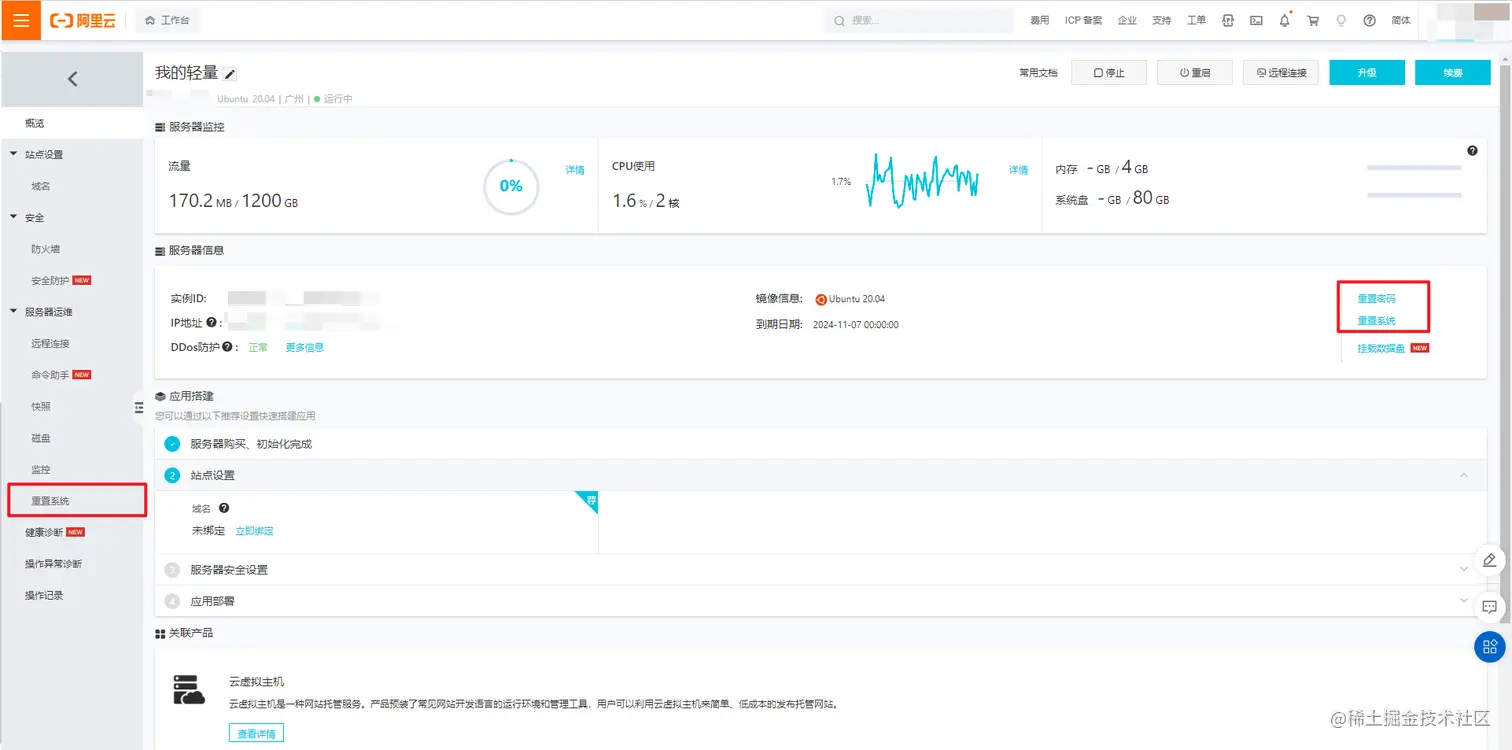1512x750 pixels.
Task: Click 重置系统 link in server info
Action: pyautogui.click(x=1376, y=321)
